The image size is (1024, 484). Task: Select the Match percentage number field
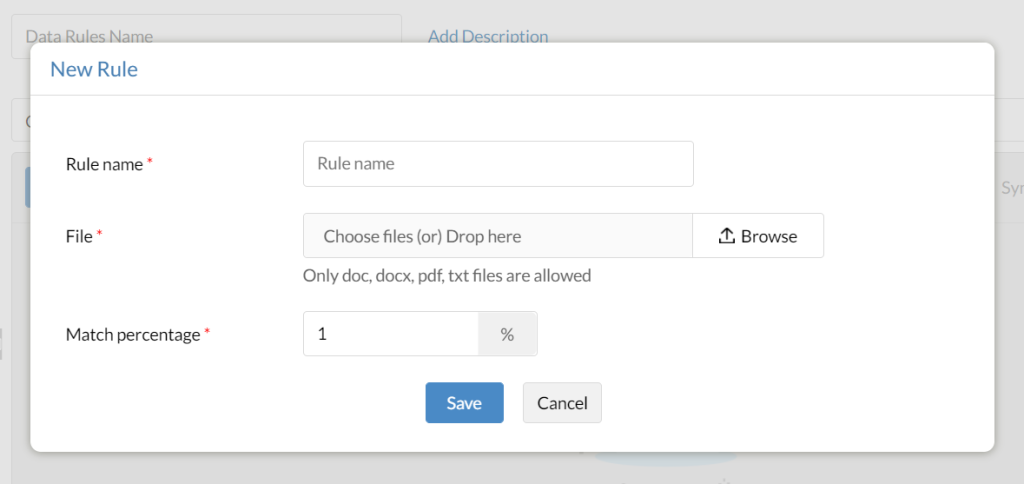pyautogui.click(x=391, y=334)
